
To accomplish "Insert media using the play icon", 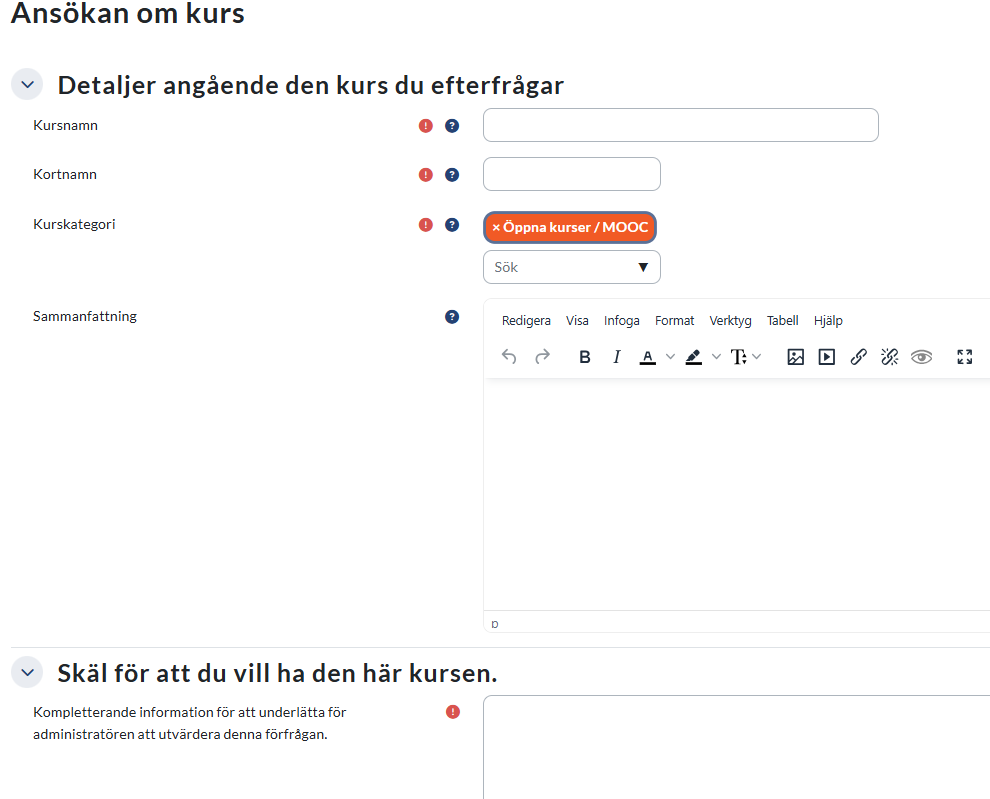I will tap(826, 357).
